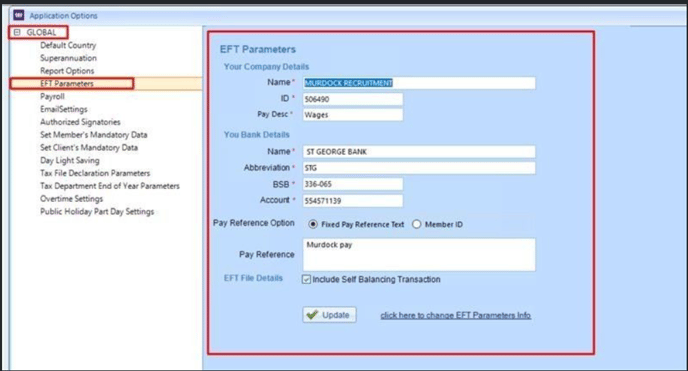Click the company ID field
Screen dimensions: 688x371
(353, 99)
